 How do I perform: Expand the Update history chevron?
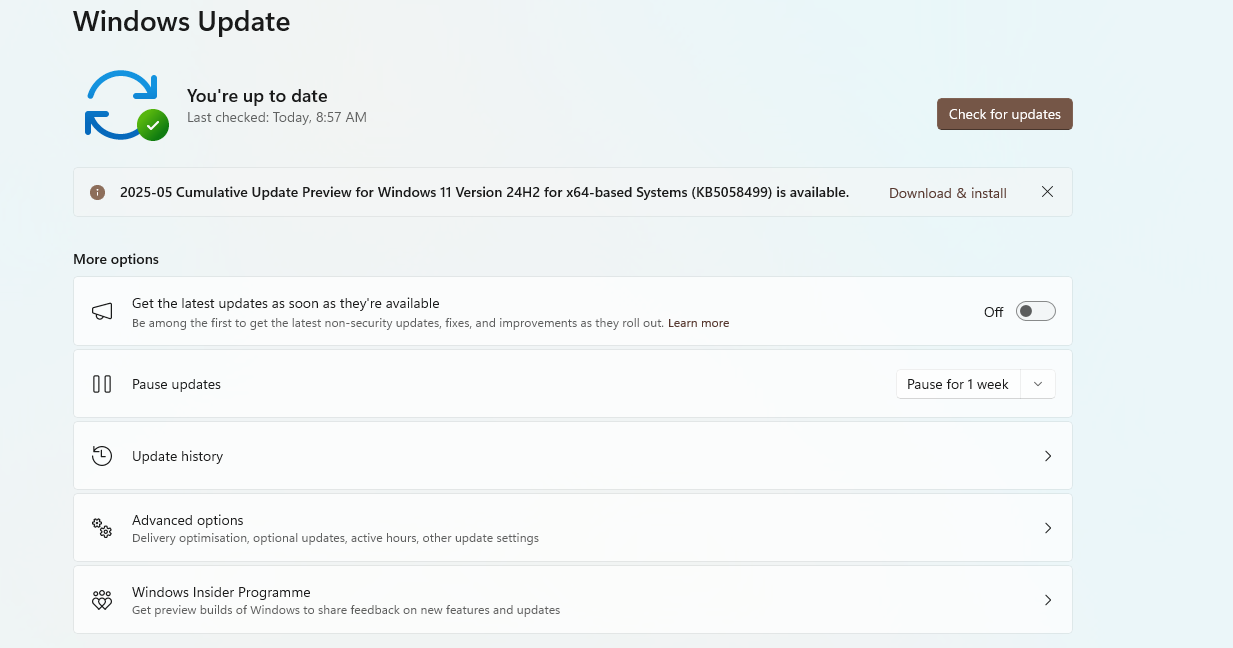point(1048,456)
